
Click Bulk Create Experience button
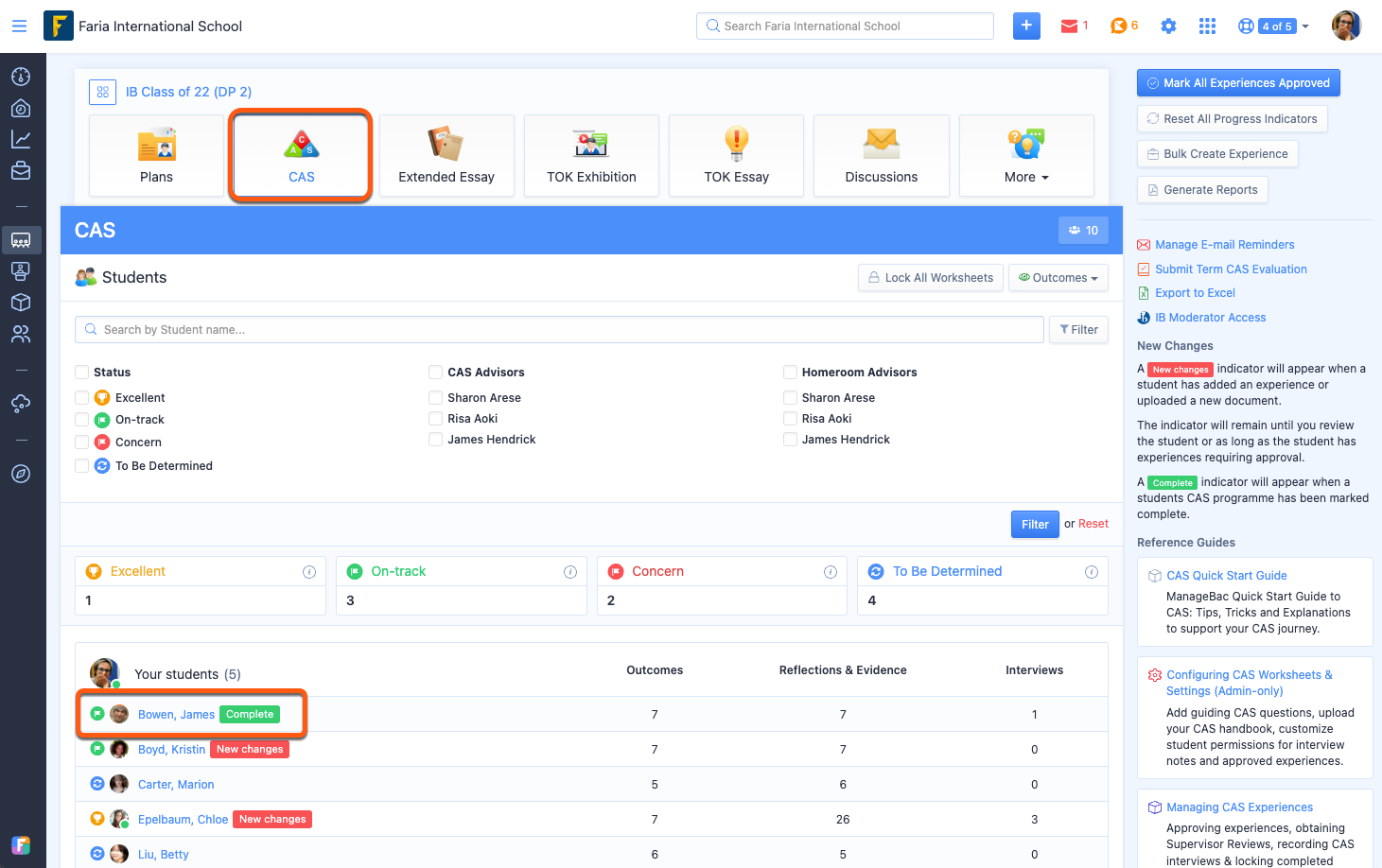(x=1217, y=154)
